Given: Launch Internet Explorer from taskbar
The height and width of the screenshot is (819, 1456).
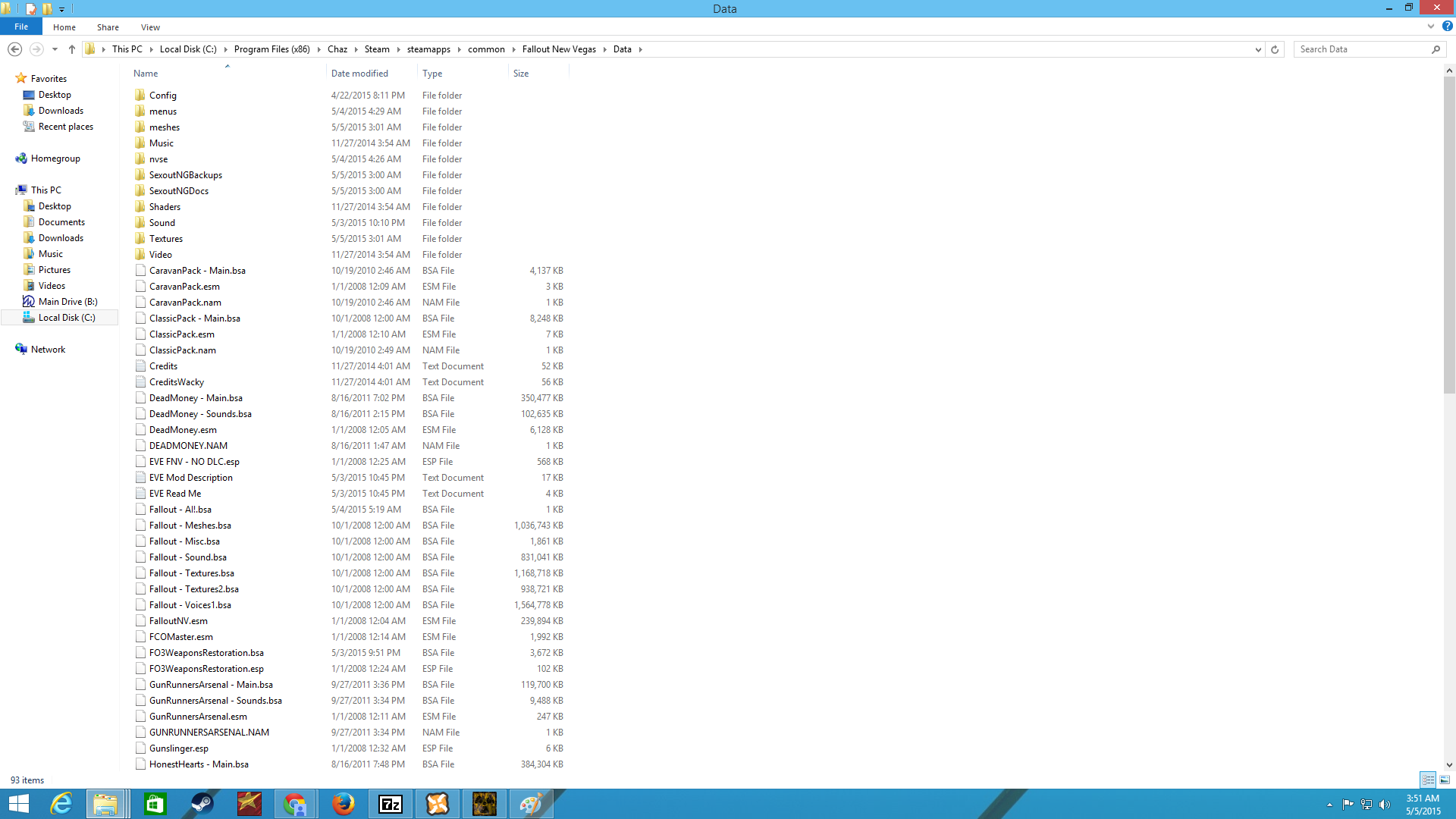Looking at the screenshot, I should [x=61, y=804].
